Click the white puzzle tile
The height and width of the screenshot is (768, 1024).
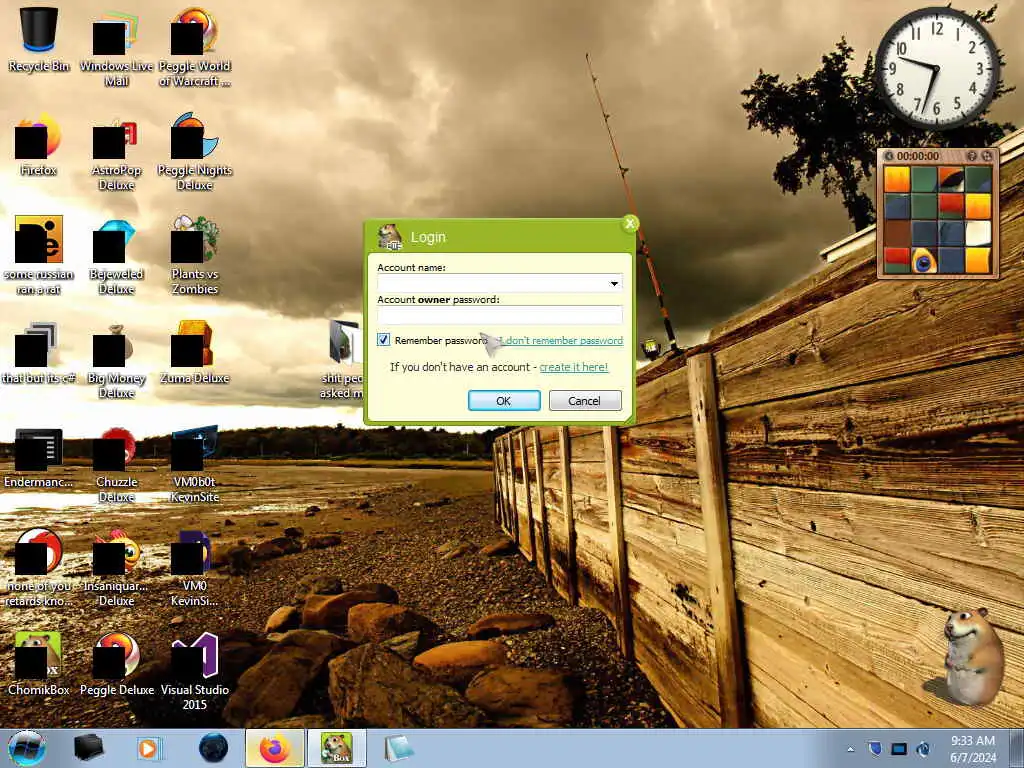point(978,233)
